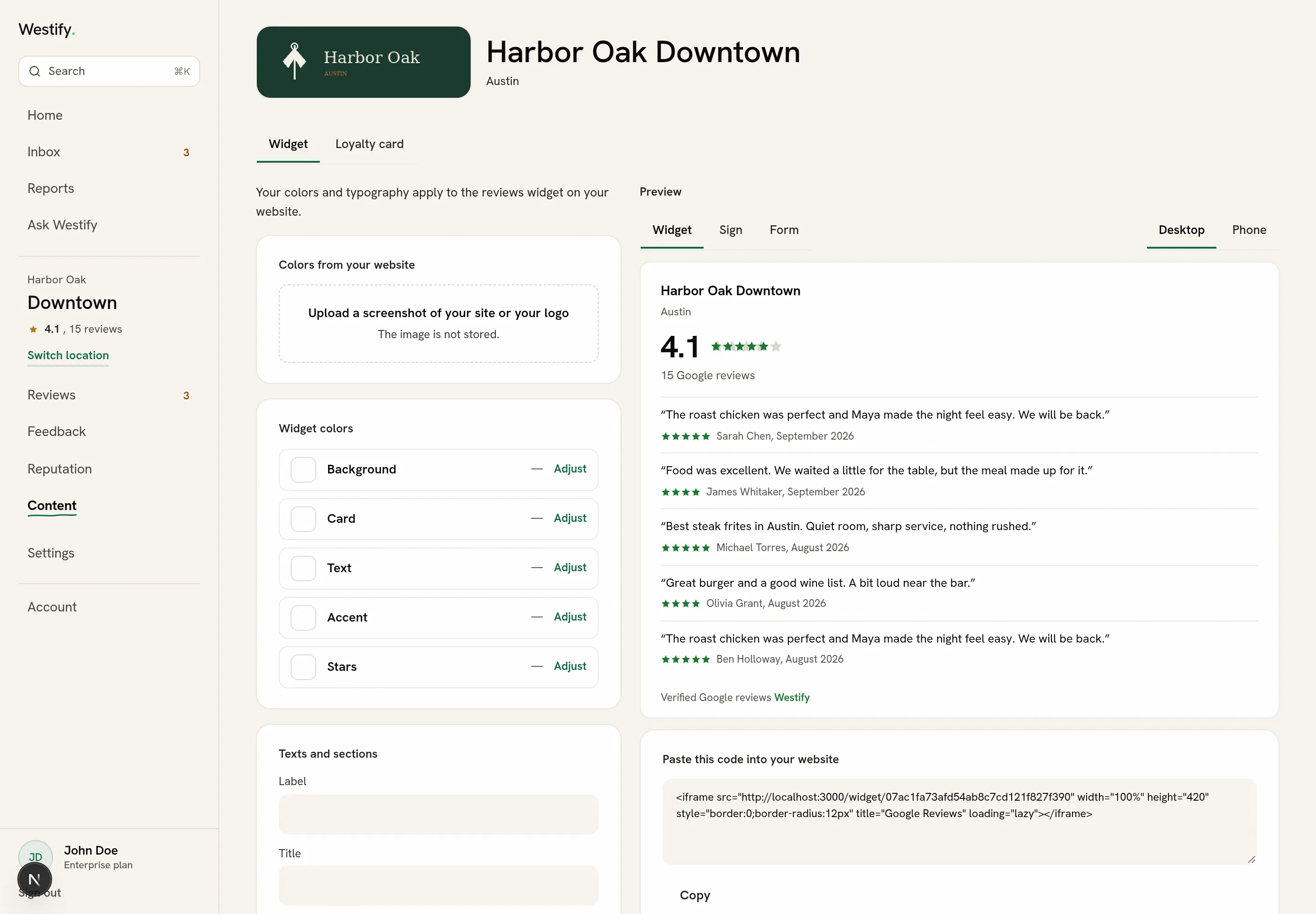Click the Reviews count badge
Screen dimensions: 1316x914
click(186, 396)
